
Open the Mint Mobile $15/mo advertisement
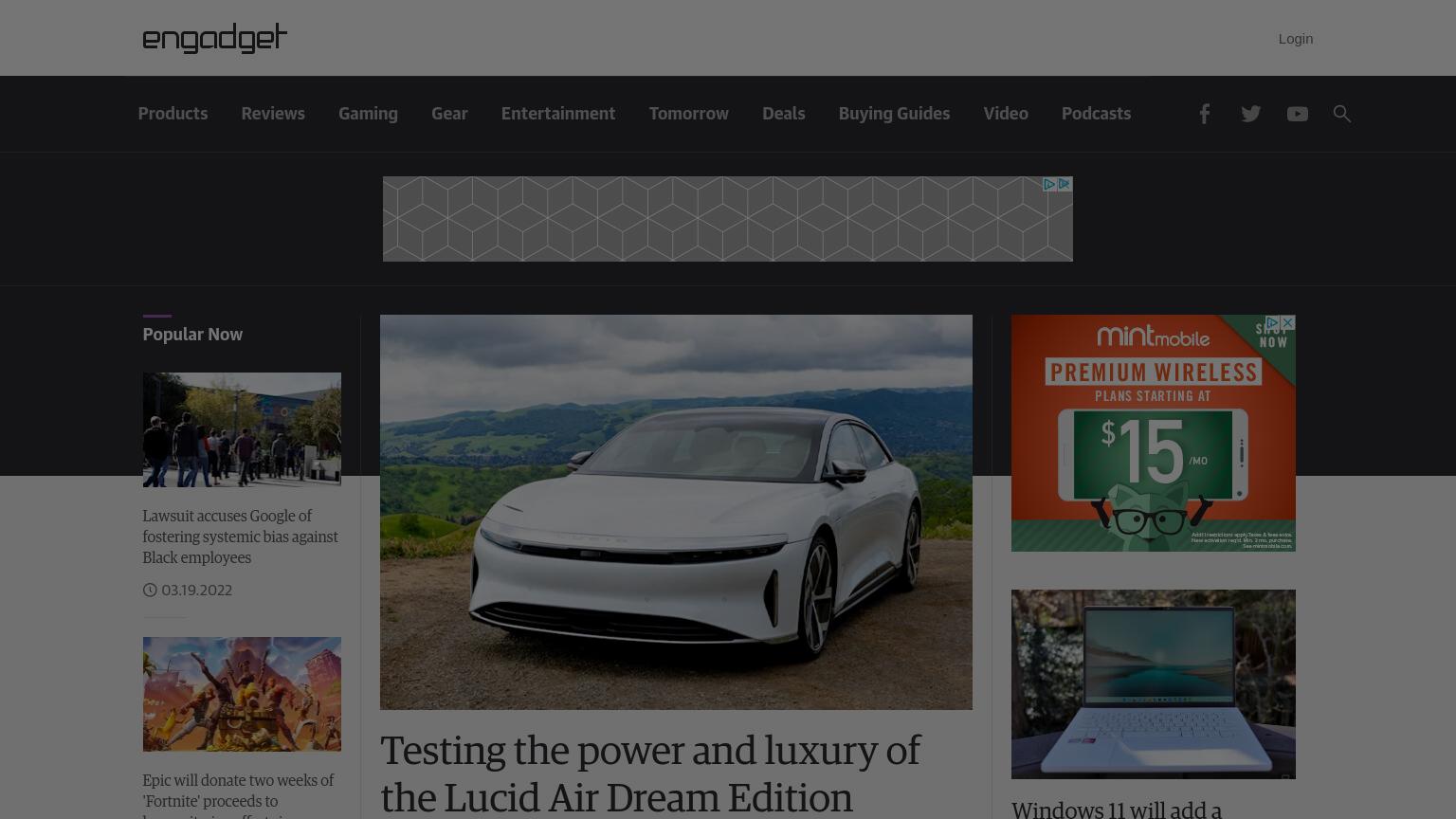point(1153,433)
